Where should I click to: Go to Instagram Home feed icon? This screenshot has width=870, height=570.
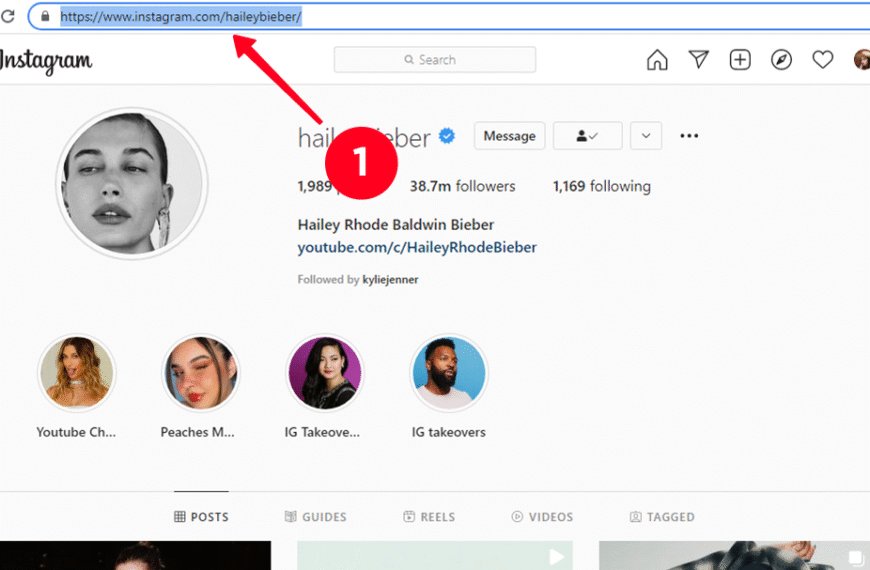tap(657, 59)
